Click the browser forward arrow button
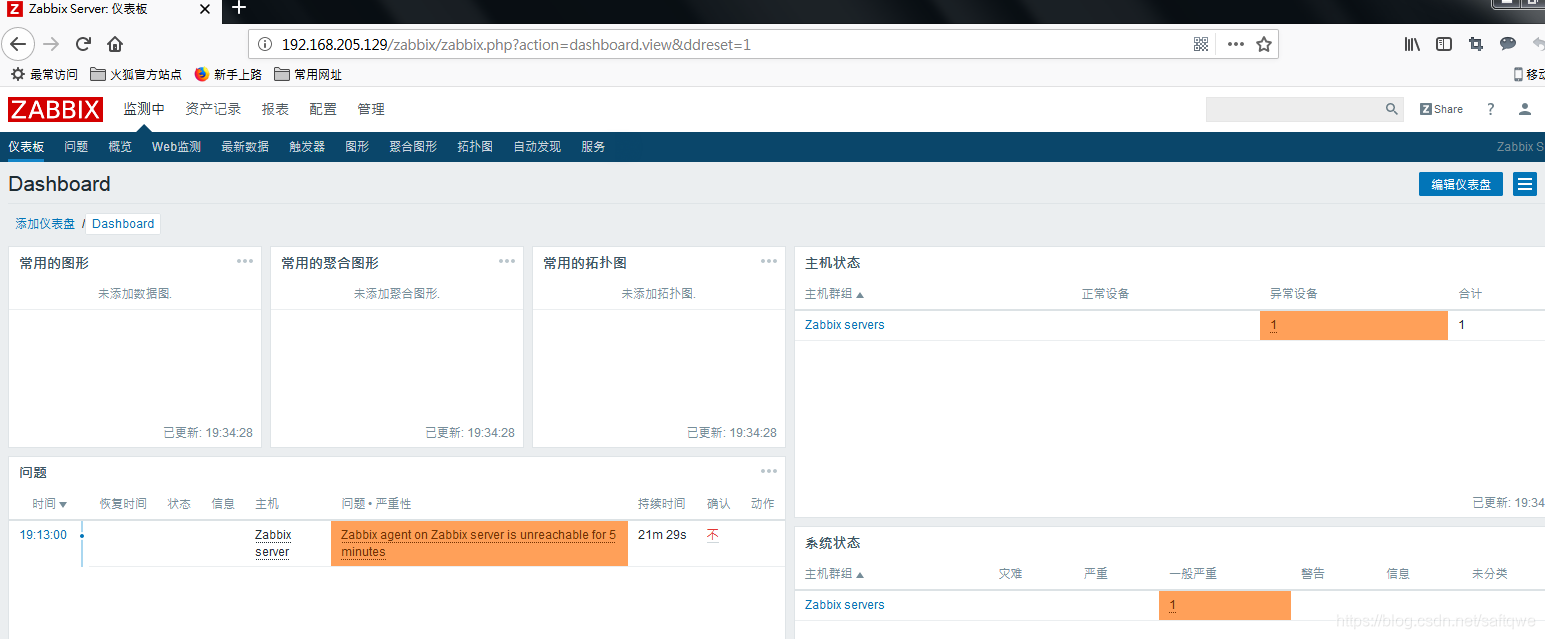 [51, 44]
